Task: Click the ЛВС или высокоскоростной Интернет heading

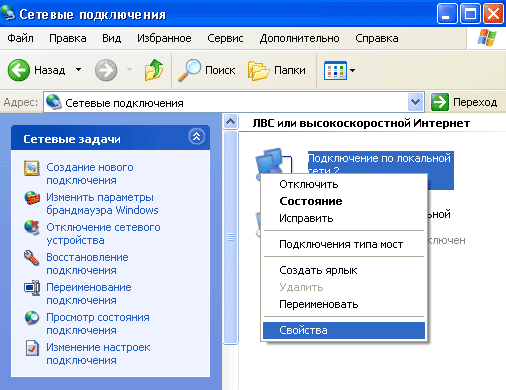Action: pyautogui.click(x=361, y=123)
